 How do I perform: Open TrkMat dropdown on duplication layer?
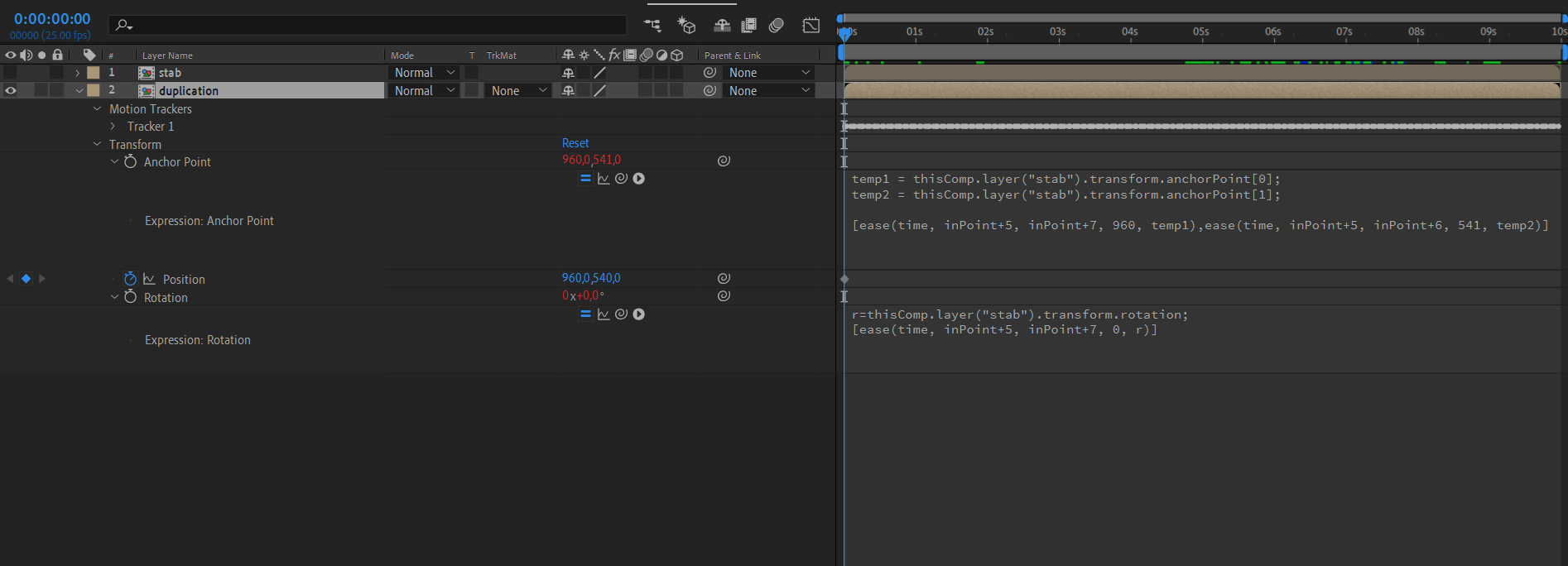click(518, 91)
